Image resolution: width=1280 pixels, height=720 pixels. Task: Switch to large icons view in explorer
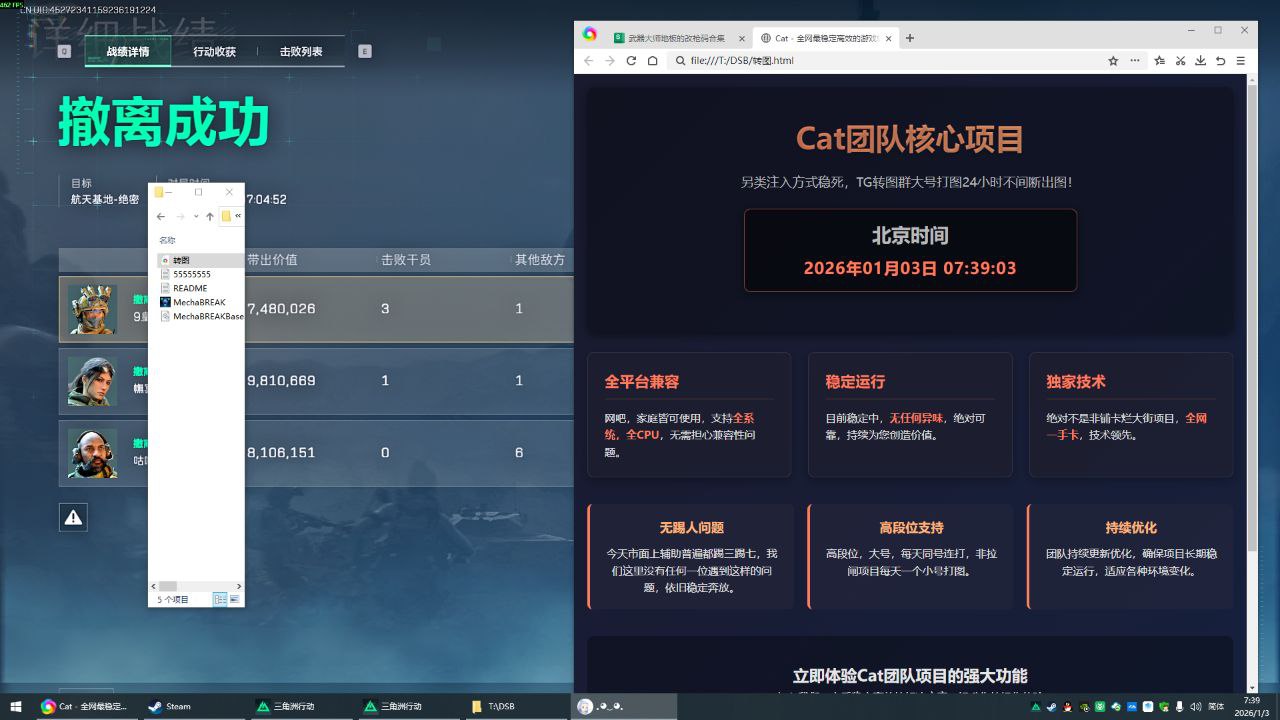[x=234, y=599]
